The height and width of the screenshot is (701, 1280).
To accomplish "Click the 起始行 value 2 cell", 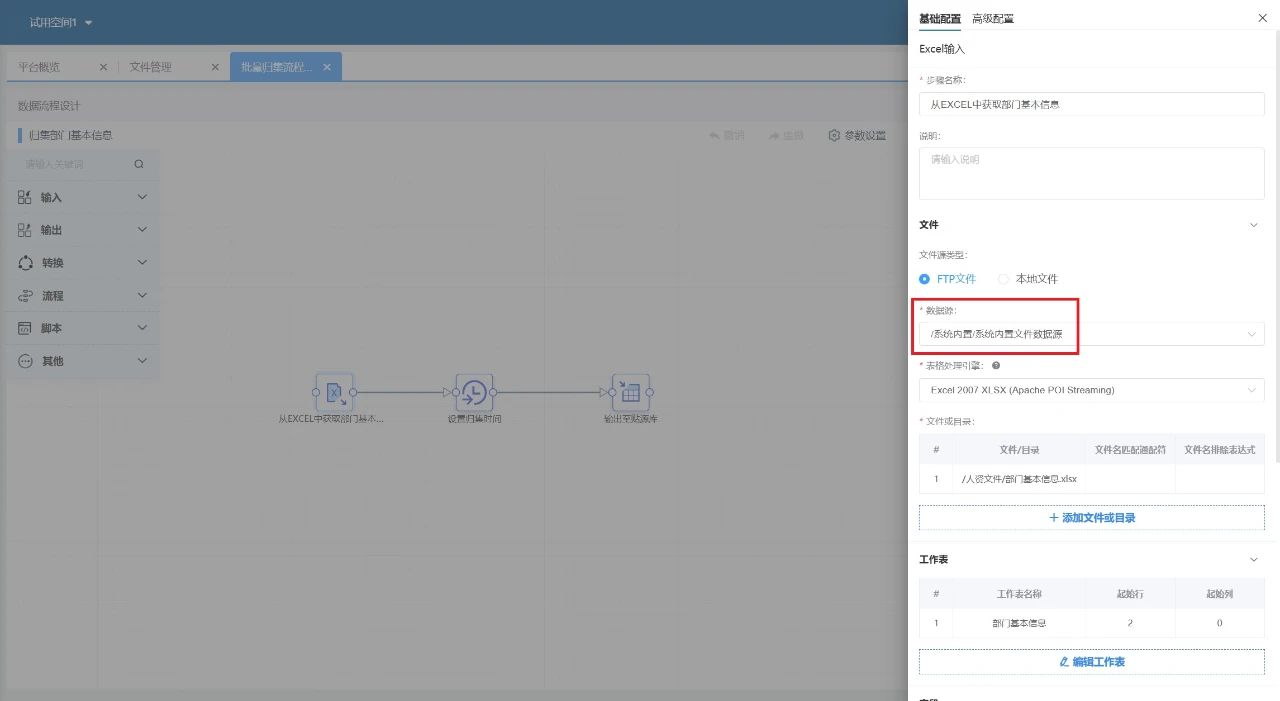I will point(1130,623).
